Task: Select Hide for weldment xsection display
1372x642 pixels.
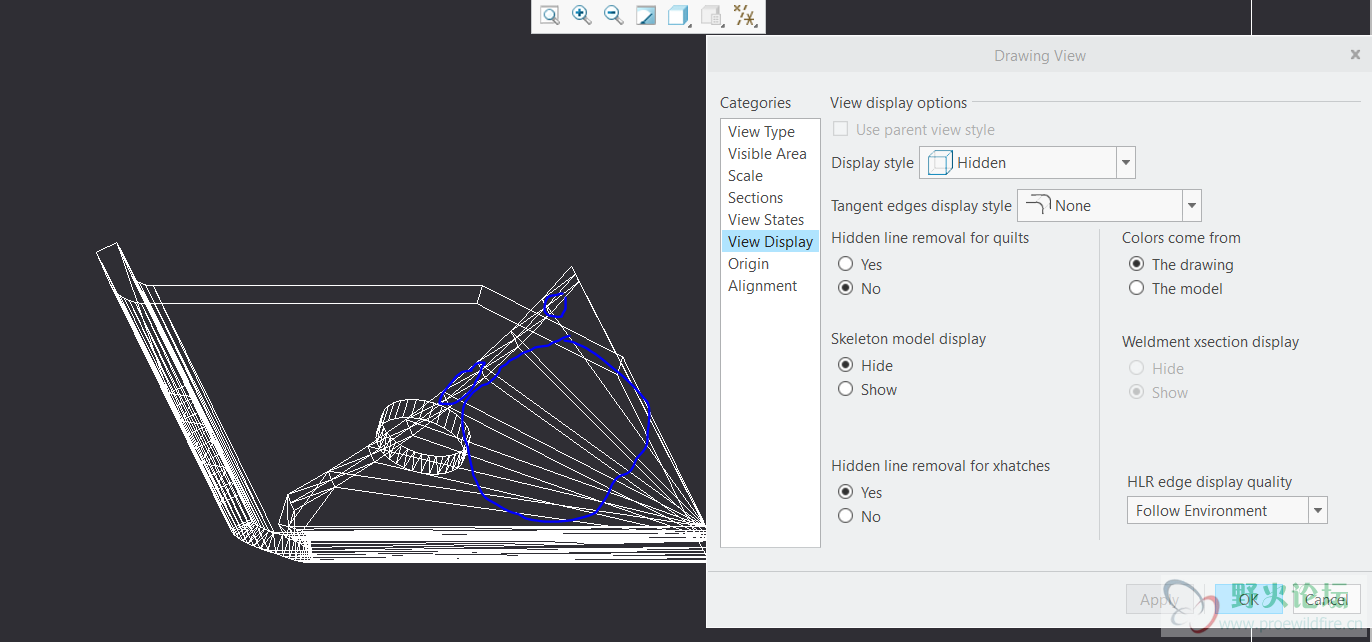Action: (1136, 368)
